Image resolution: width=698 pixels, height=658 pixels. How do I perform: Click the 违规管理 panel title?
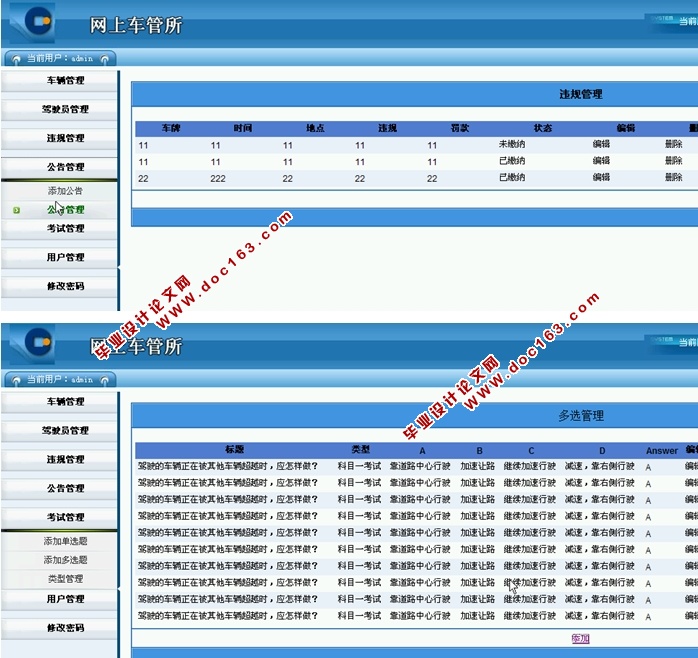pyautogui.click(x=581, y=94)
